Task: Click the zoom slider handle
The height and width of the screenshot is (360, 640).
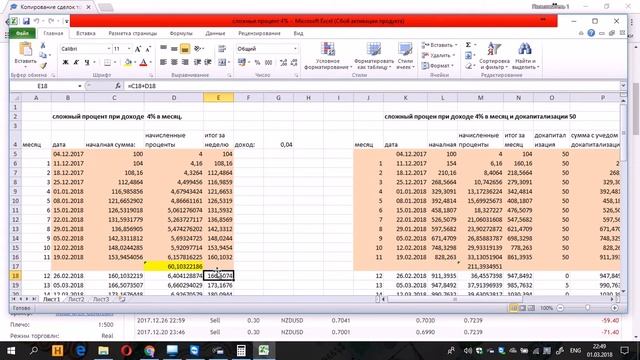Action: coord(587,308)
